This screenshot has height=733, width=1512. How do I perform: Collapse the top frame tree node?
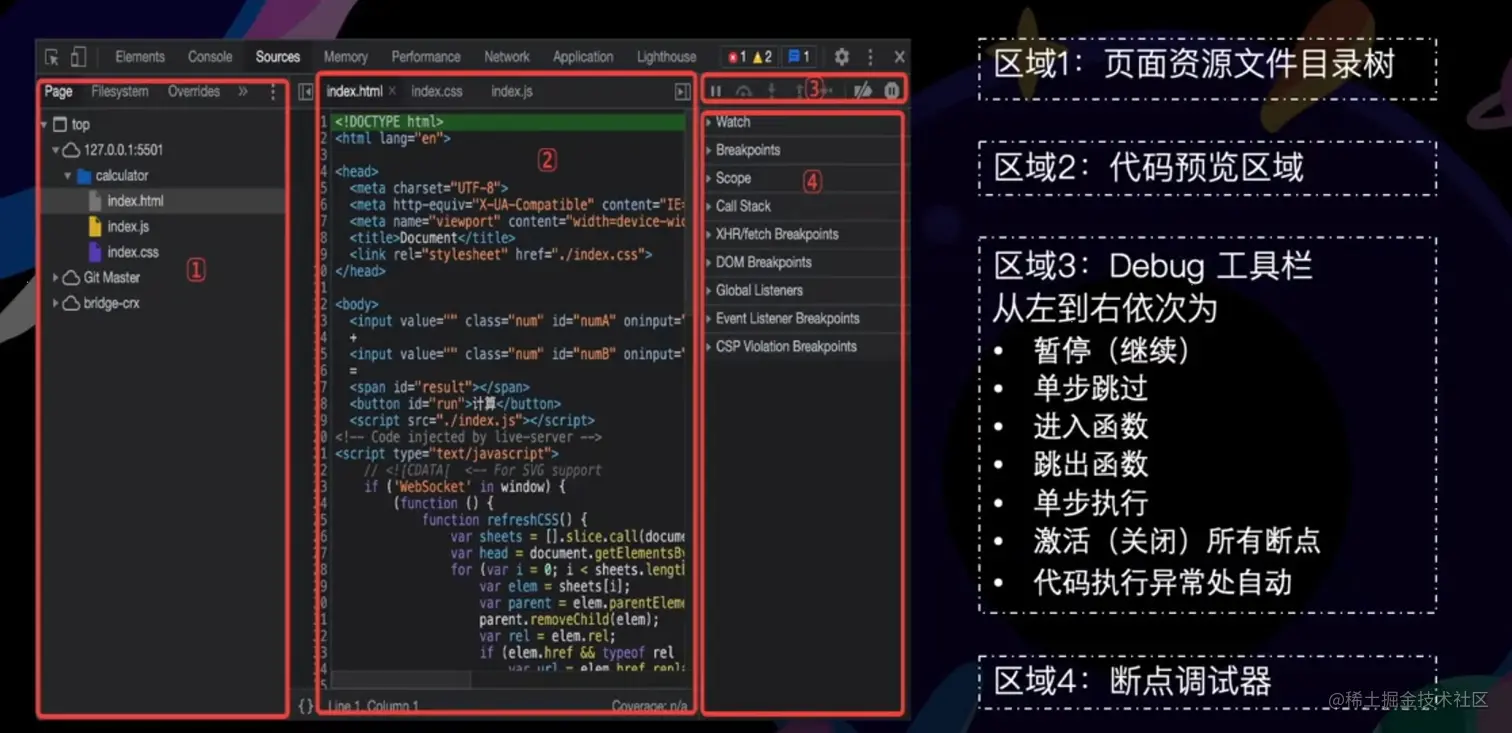(x=44, y=125)
